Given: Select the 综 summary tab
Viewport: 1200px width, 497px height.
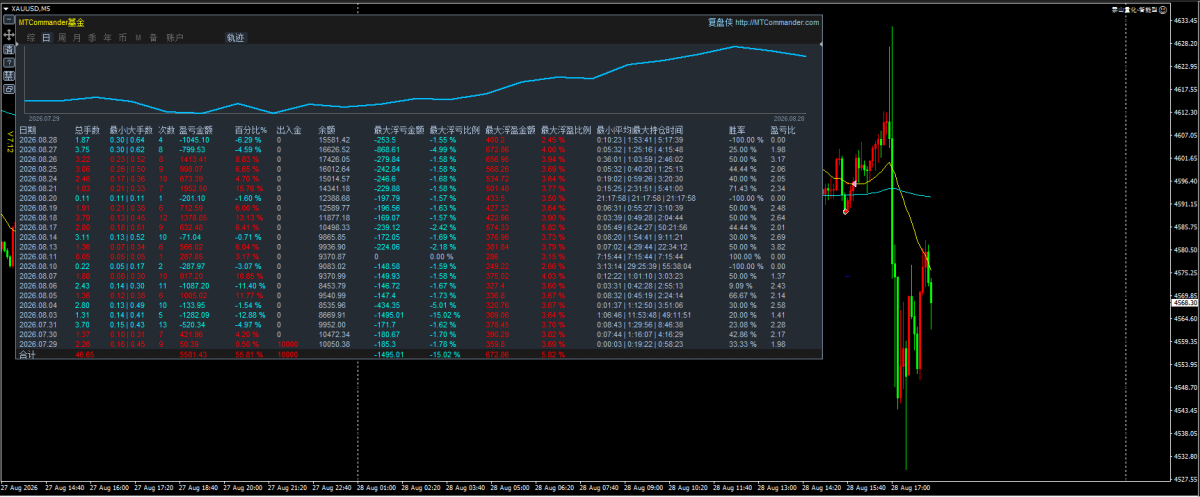Looking at the screenshot, I should (x=31, y=38).
